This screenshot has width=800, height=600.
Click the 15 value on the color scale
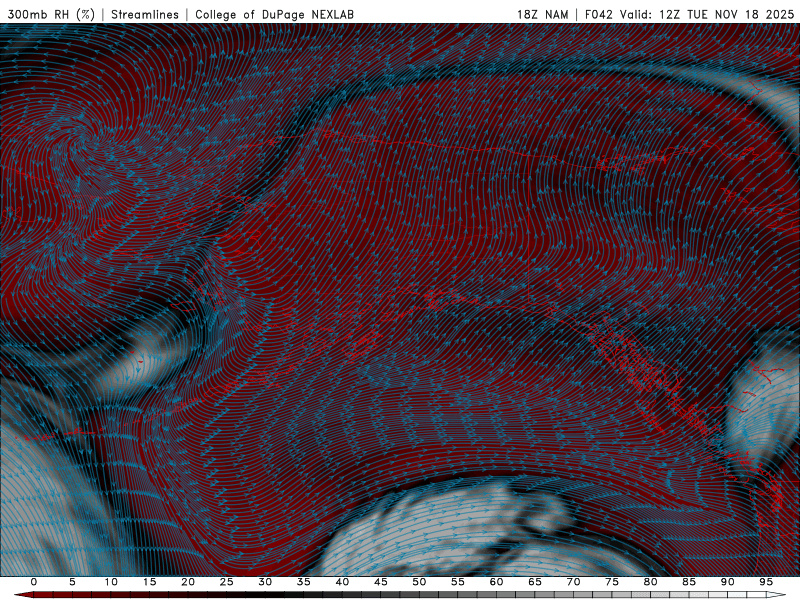point(149,582)
